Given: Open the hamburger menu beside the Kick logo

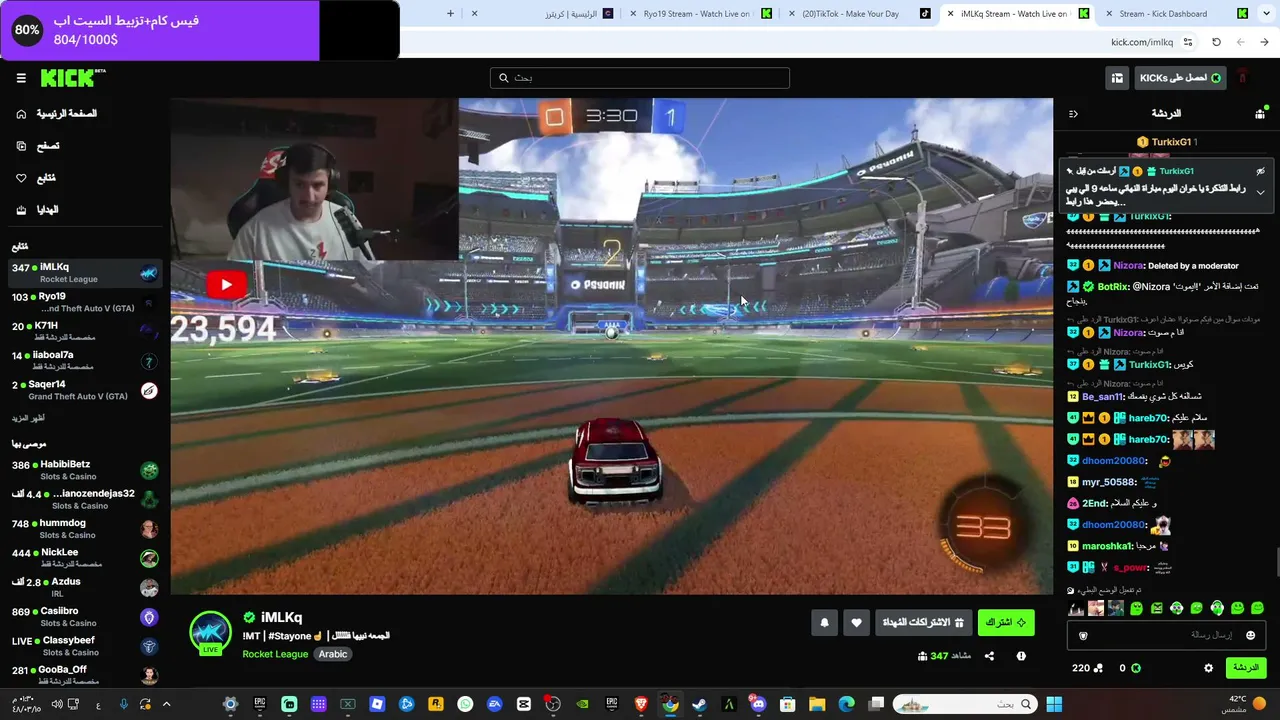Looking at the screenshot, I should coord(21,78).
